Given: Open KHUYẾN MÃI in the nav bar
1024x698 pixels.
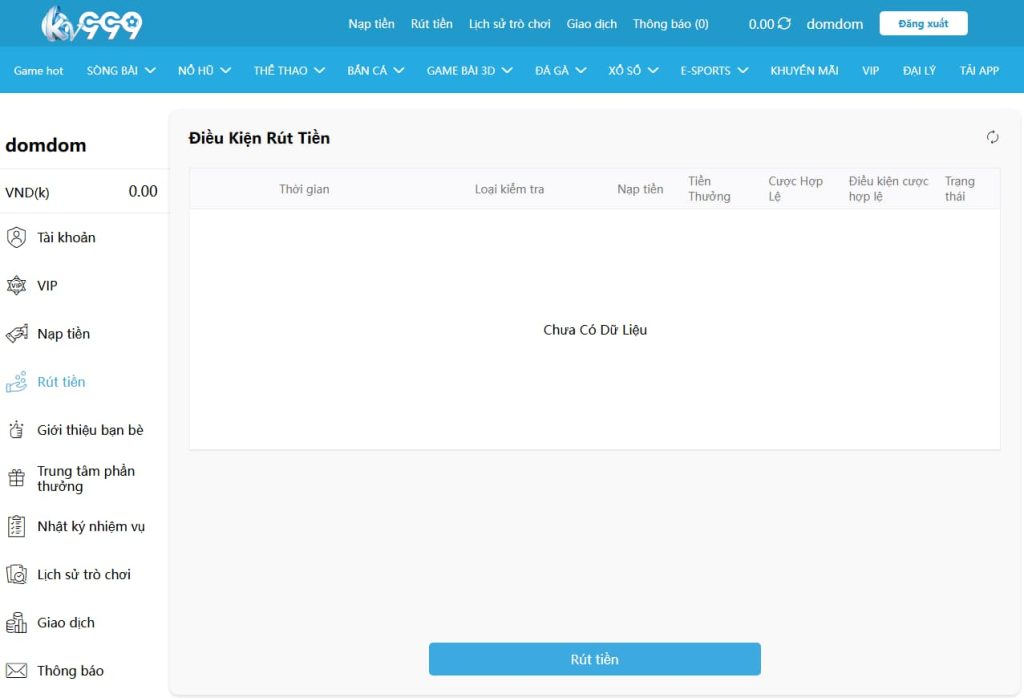Looking at the screenshot, I should pos(804,71).
